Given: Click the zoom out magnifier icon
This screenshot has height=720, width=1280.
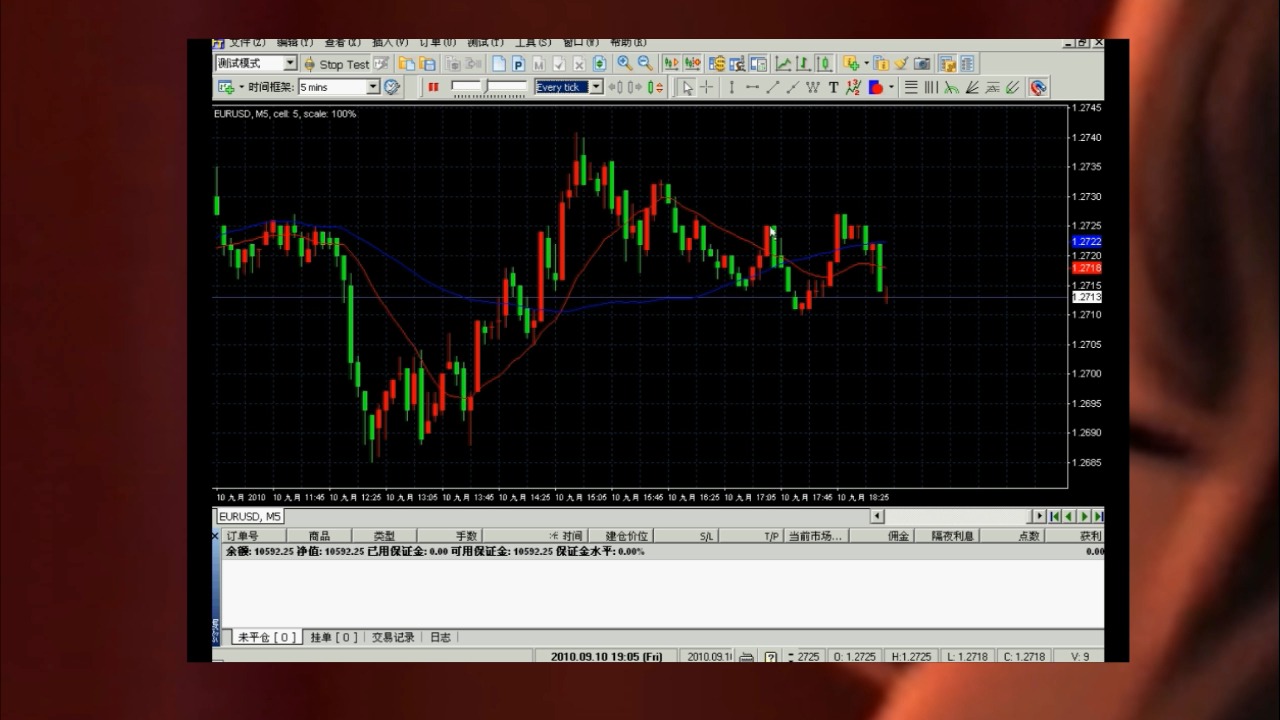Looking at the screenshot, I should (645, 63).
